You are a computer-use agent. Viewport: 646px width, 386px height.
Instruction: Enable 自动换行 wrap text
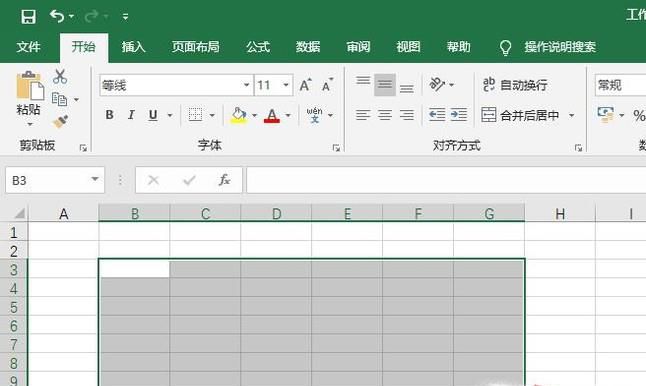point(515,85)
